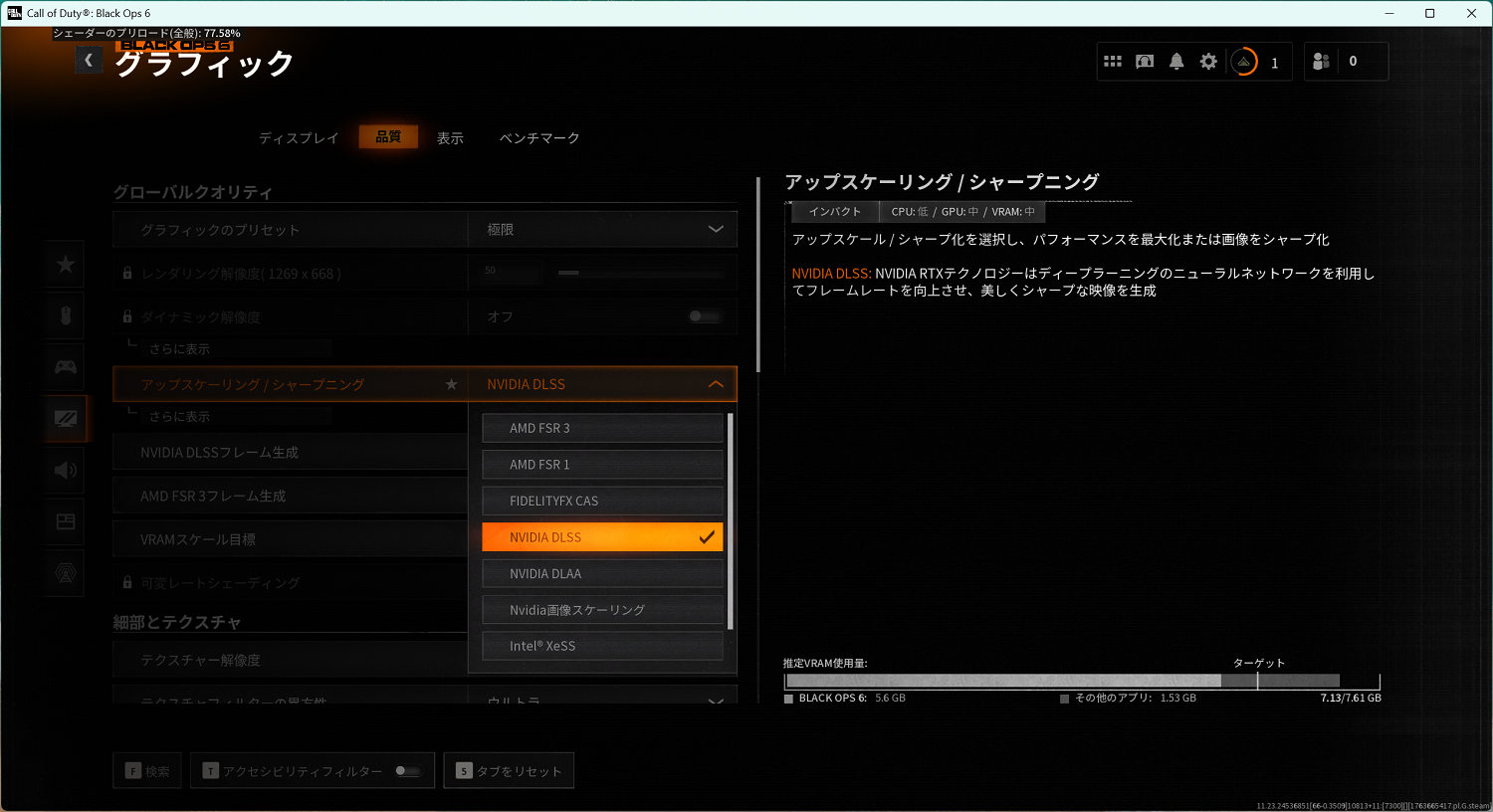Click the グラフィックのプリセット label
The width and height of the screenshot is (1493, 812).
tap(220, 230)
